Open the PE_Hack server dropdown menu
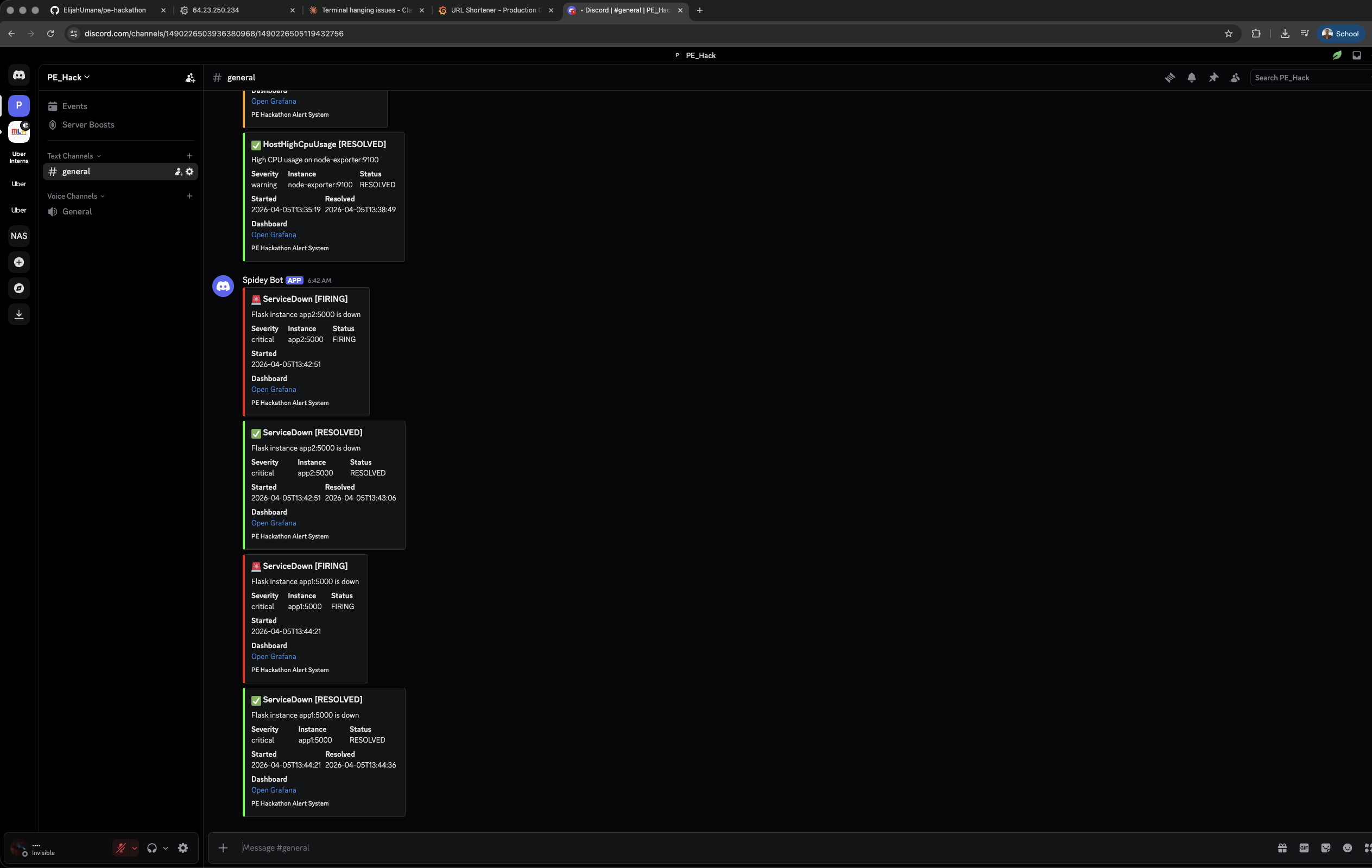 (x=68, y=78)
